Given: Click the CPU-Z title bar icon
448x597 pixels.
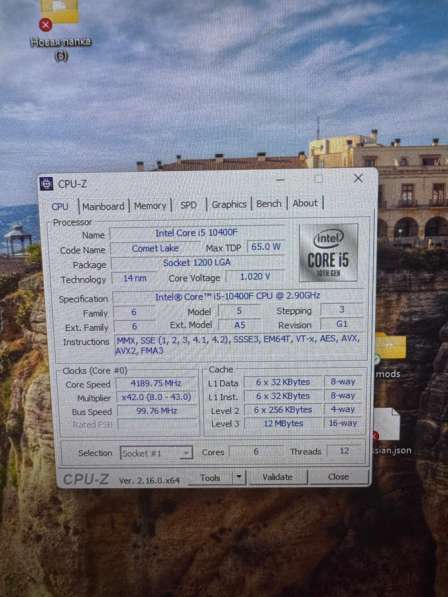Looking at the screenshot, I should click(47, 184).
